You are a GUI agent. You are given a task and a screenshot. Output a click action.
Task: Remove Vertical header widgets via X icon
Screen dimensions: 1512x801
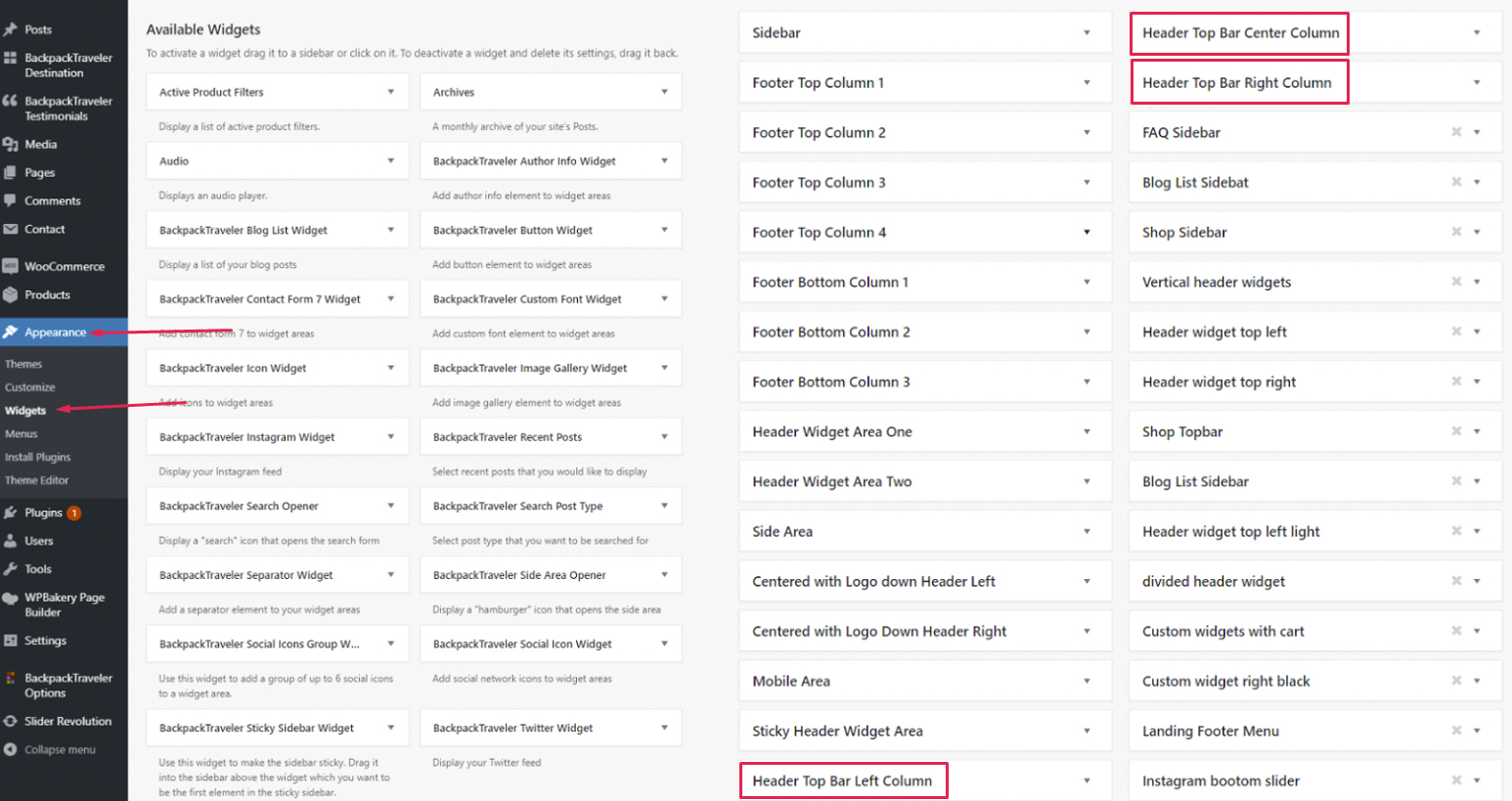click(x=1456, y=282)
